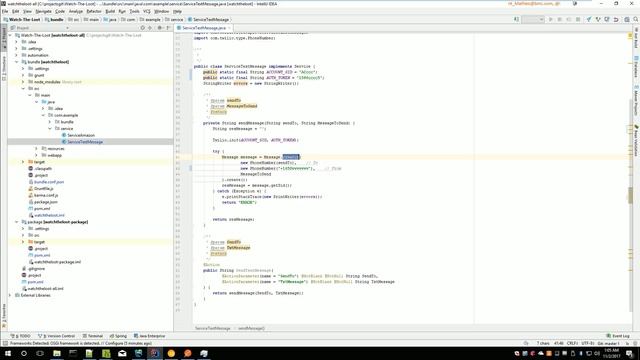Click UTF-8 encoding in status bar

(x=587, y=343)
